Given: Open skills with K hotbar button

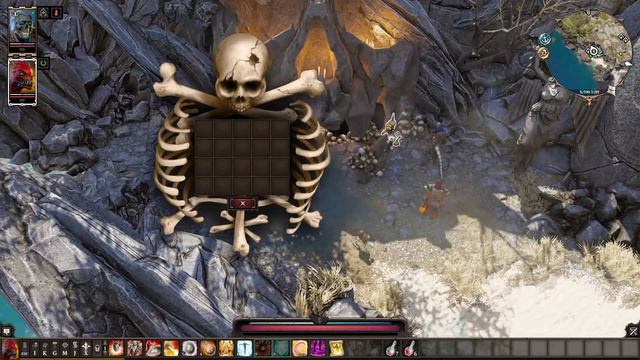Looking at the screenshot, I should [45, 349].
